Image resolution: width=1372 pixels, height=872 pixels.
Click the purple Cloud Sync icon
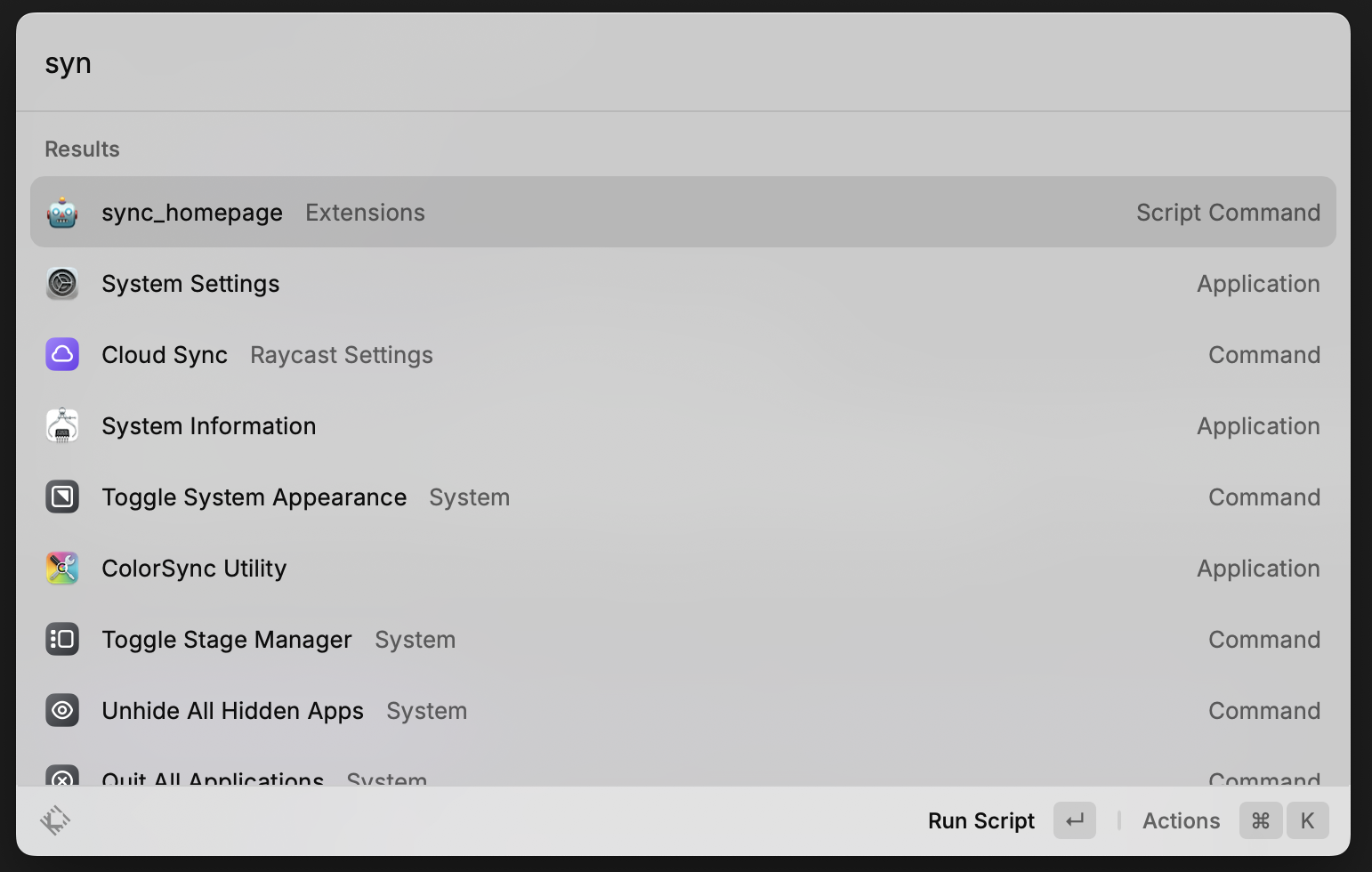(62, 355)
